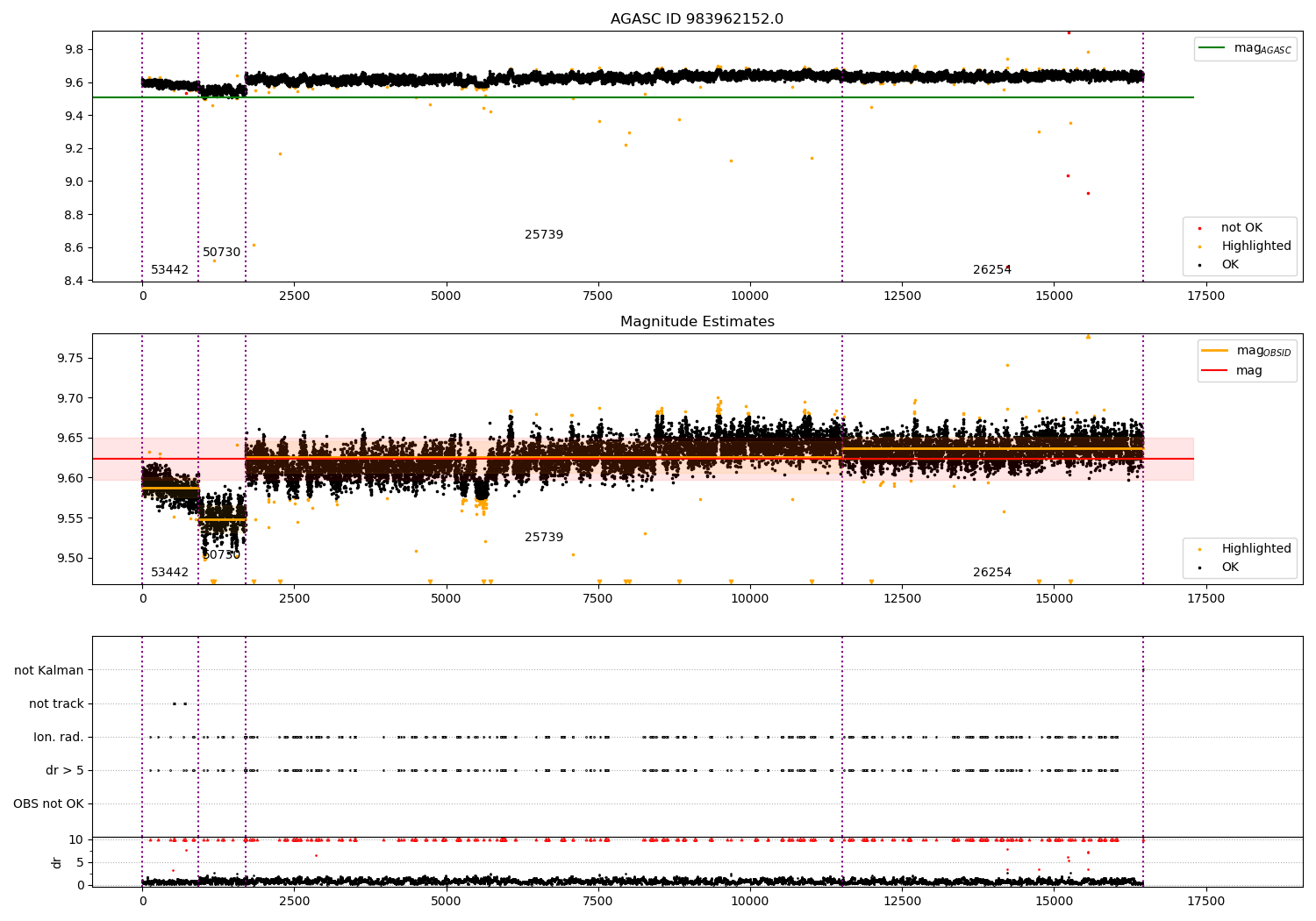Click the 9.8 y-axis tick of top plot
1316x921 pixels.
tap(74, 50)
